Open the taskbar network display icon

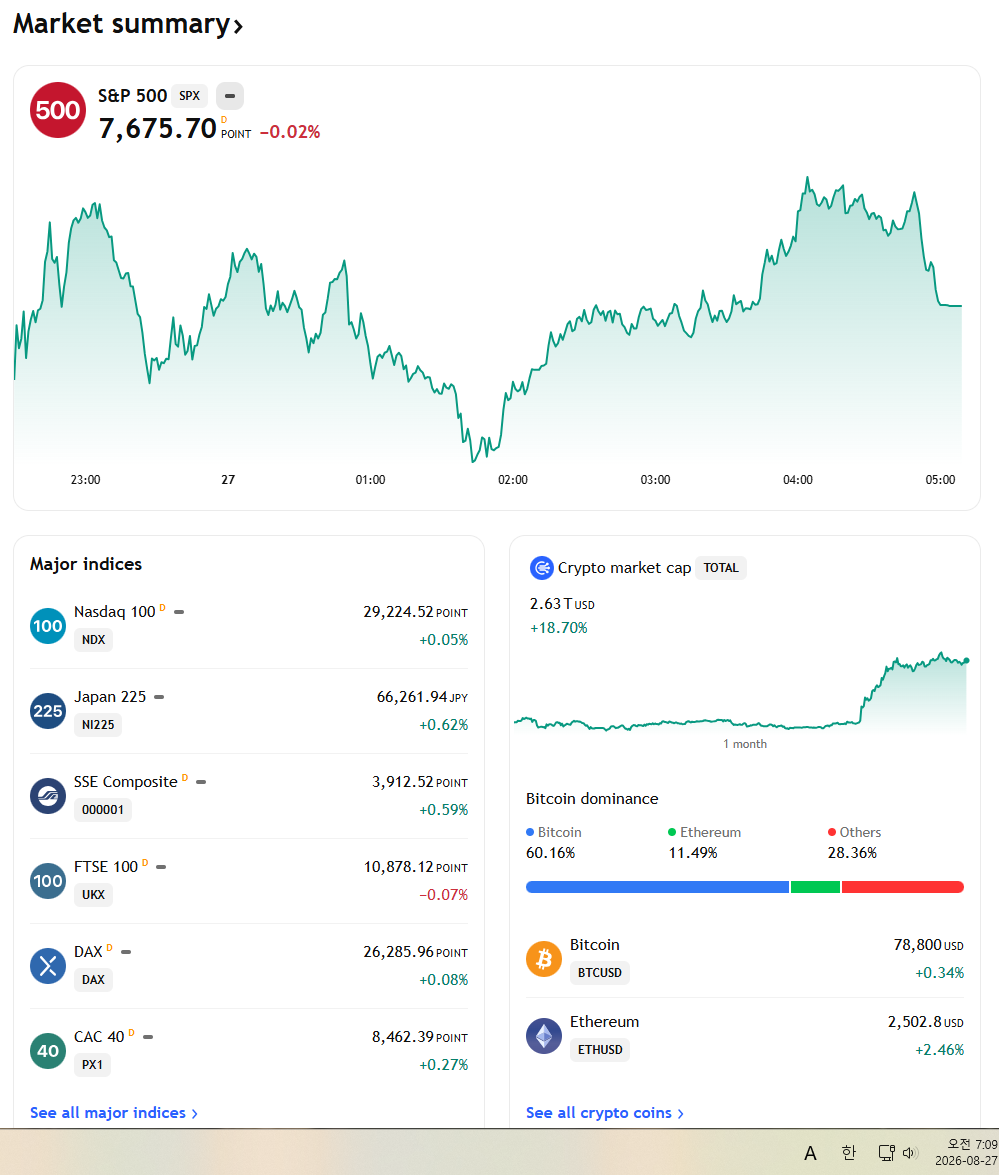(887, 1153)
